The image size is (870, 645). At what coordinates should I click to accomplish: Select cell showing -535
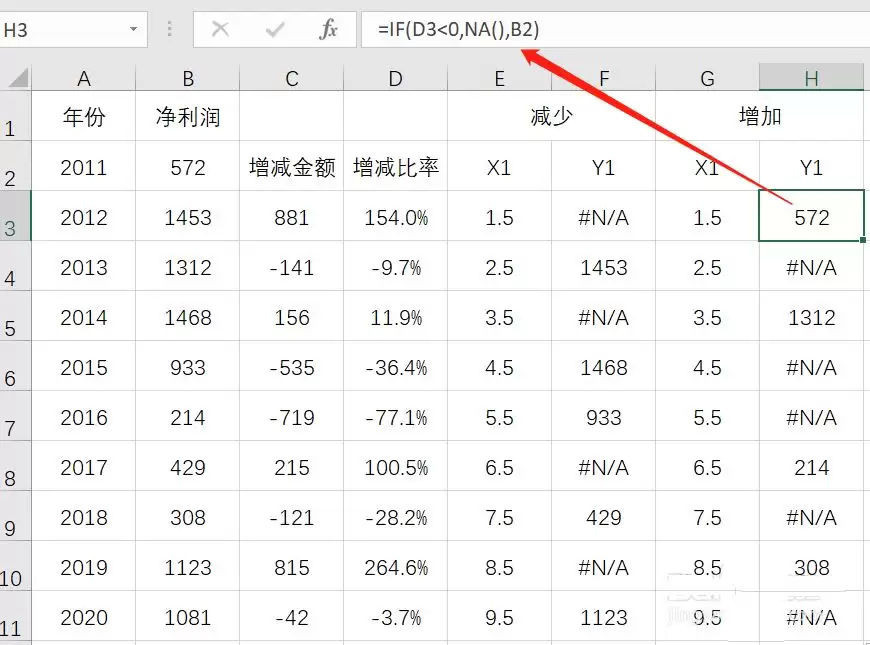click(x=291, y=367)
